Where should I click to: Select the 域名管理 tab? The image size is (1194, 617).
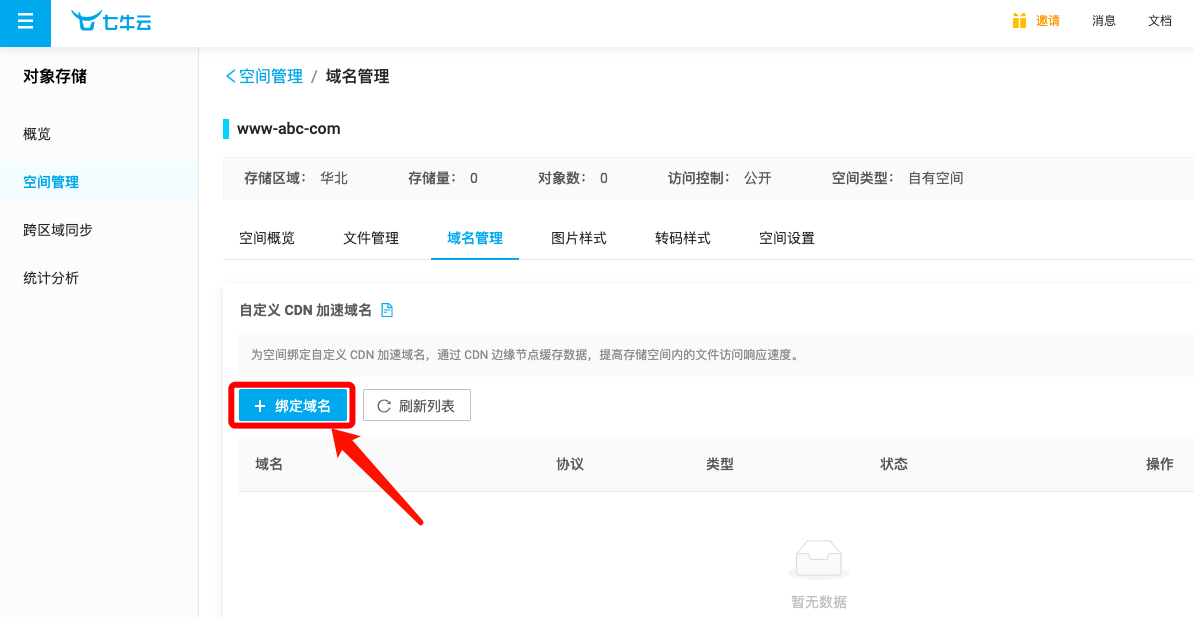click(475, 238)
